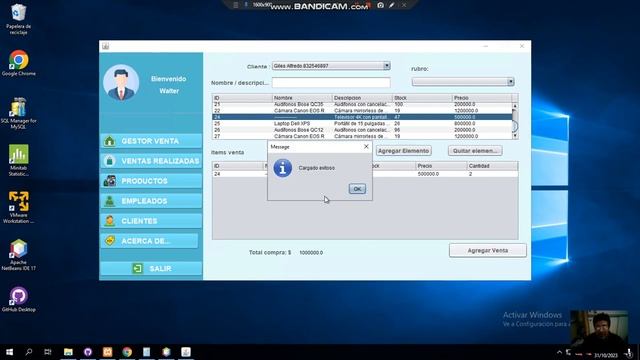Click OK in the Message dialog
640x360 pixels.
point(357,189)
